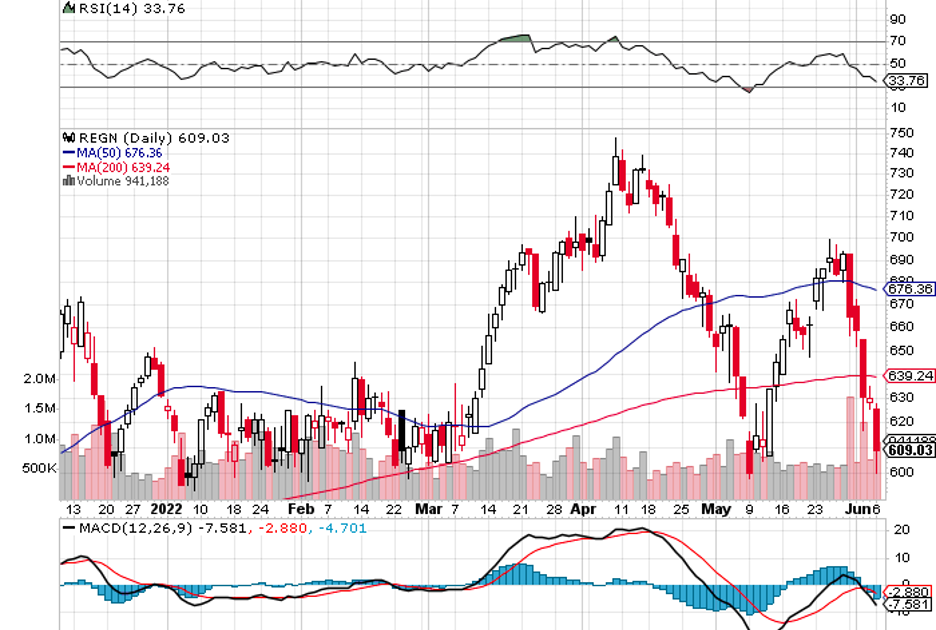
Task: Click the 2022 year label on the date axis
Action: [x=167, y=509]
